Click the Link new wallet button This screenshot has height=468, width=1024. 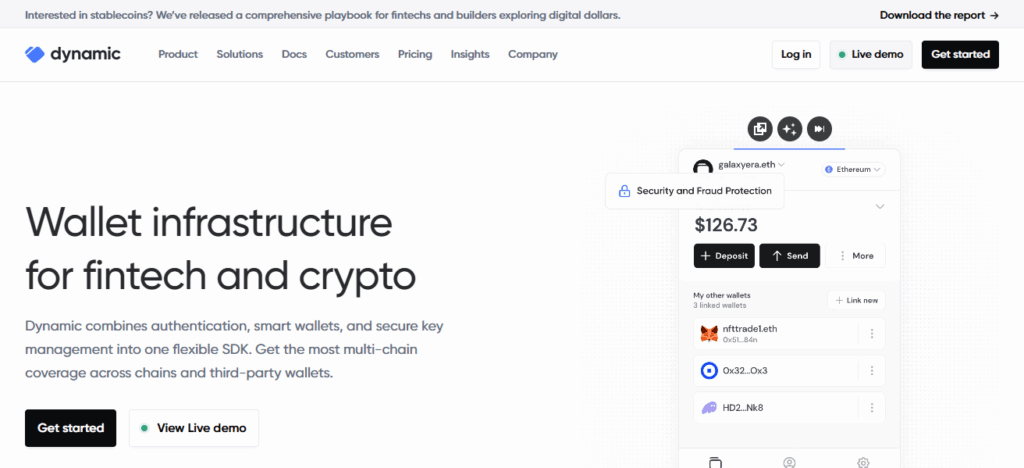click(856, 301)
